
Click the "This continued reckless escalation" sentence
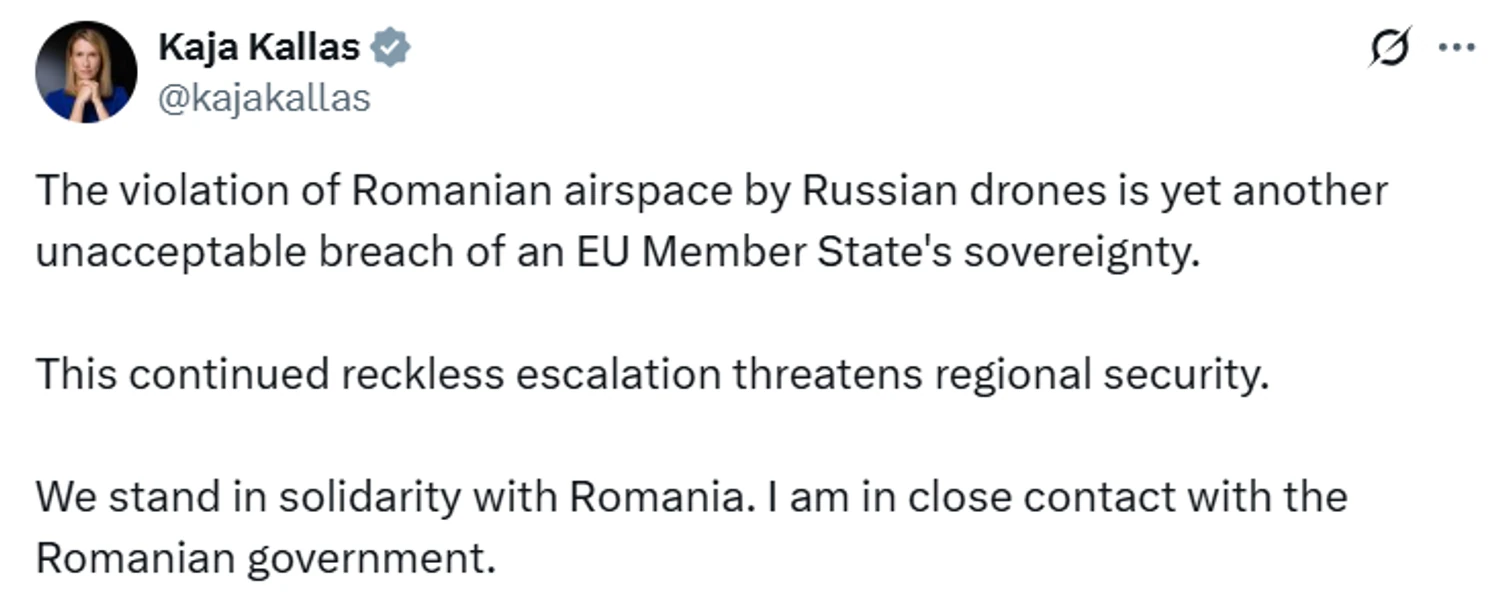652,374
